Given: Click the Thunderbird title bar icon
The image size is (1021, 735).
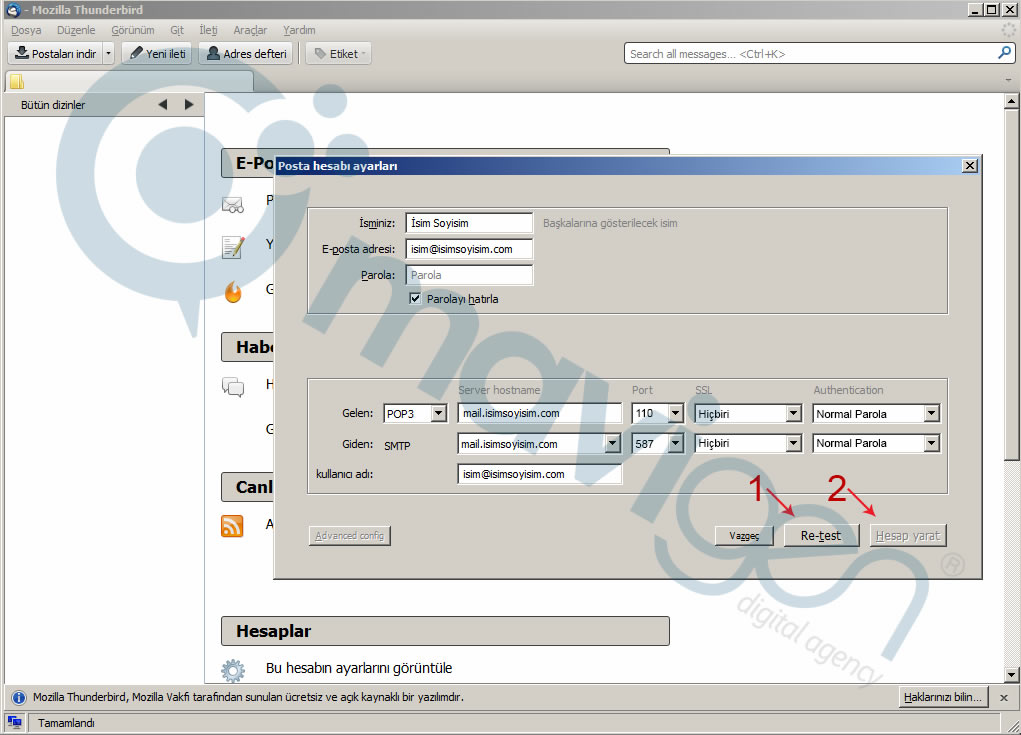Looking at the screenshot, I should click(x=12, y=10).
